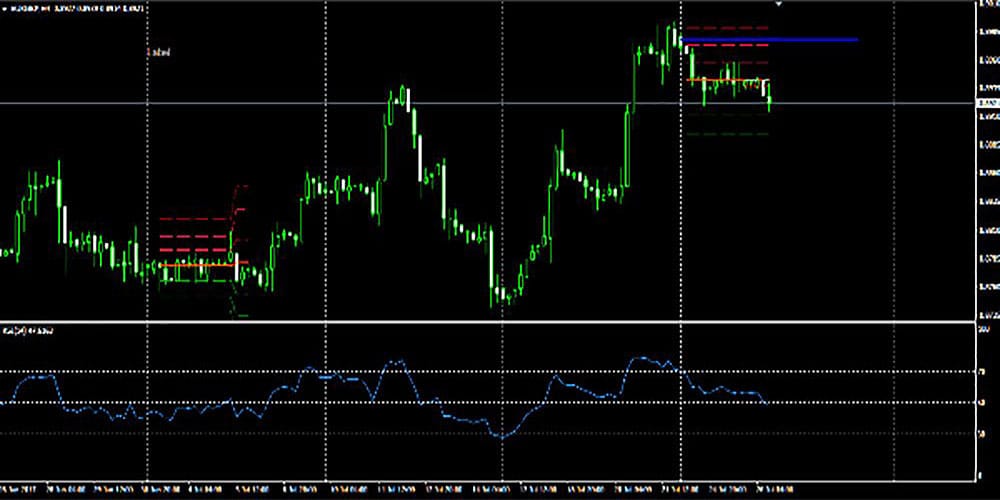Click the text label object at upper left

click(x=158, y=52)
